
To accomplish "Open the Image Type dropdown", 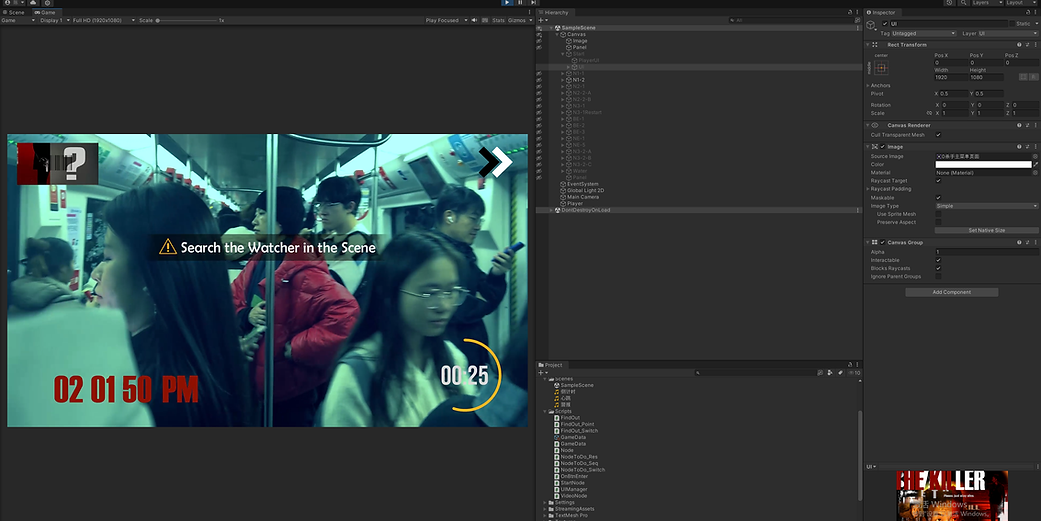I will 986,206.
